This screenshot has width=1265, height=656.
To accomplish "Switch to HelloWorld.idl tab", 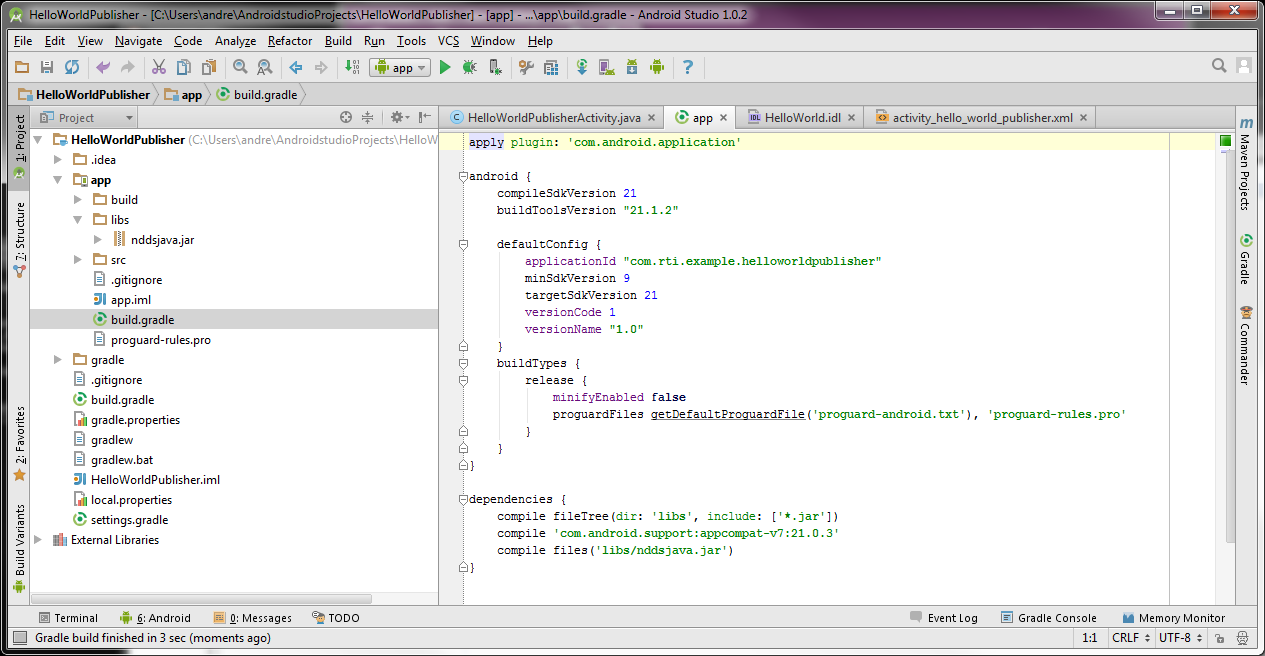I will coord(799,118).
